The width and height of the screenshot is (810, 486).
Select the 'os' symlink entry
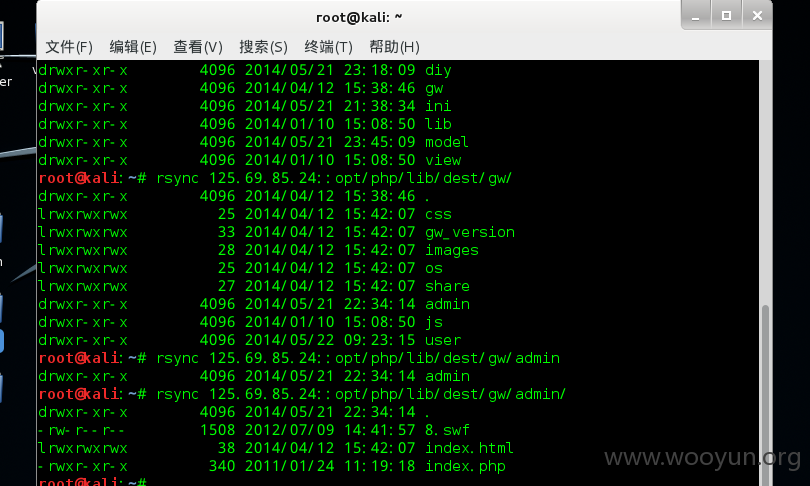[434, 268]
